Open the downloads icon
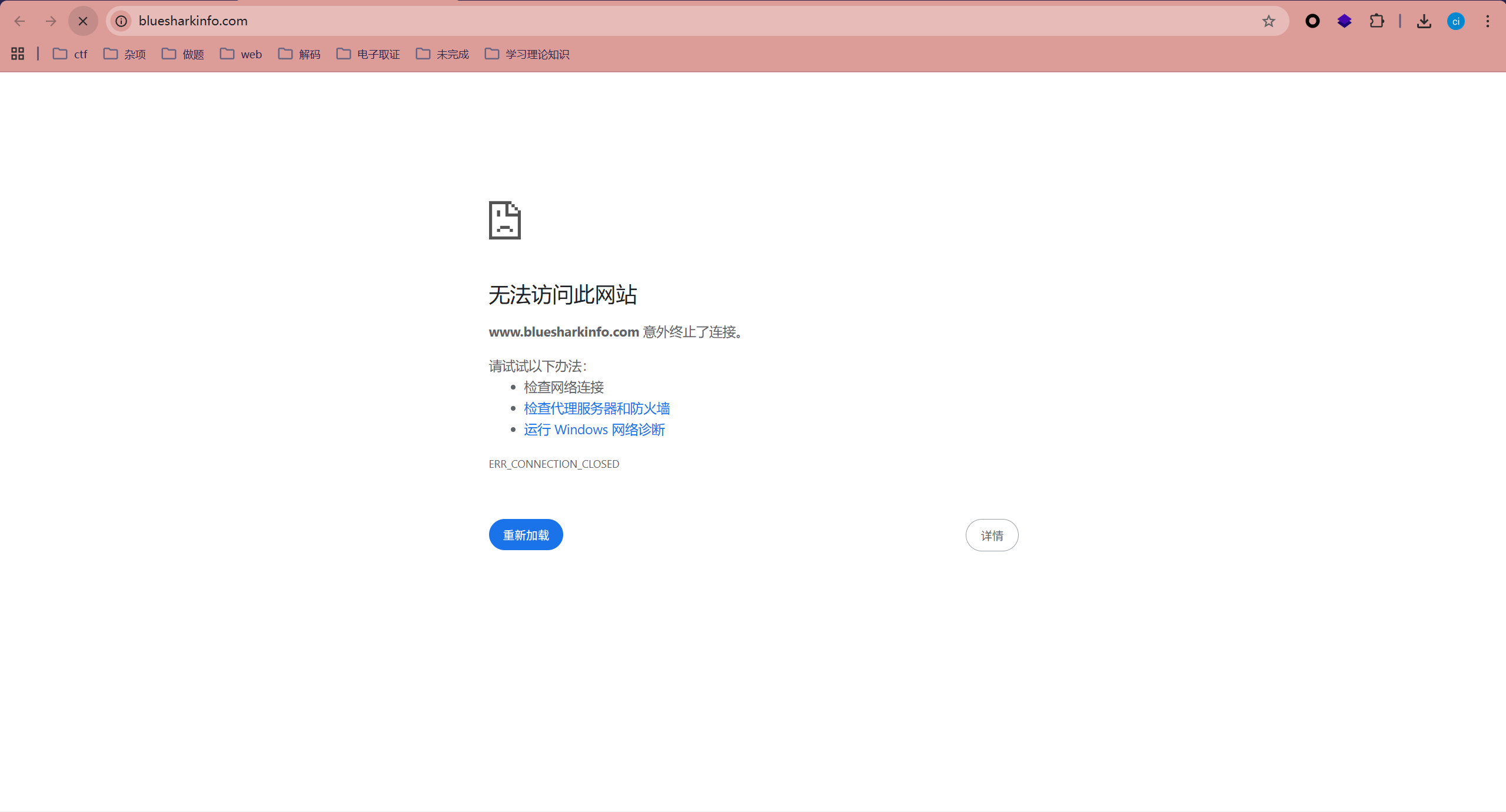 tap(1424, 21)
